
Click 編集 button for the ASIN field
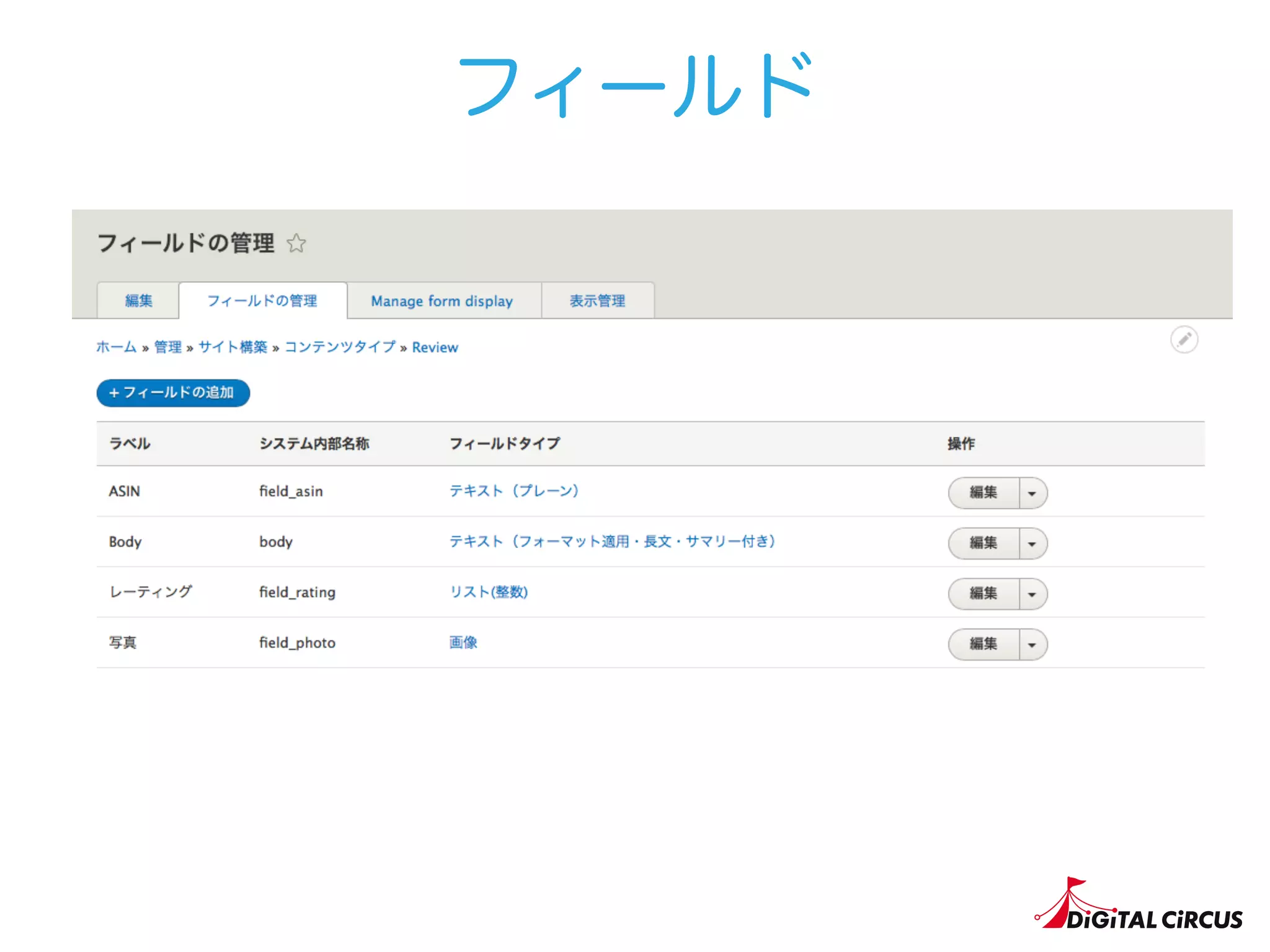point(984,493)
